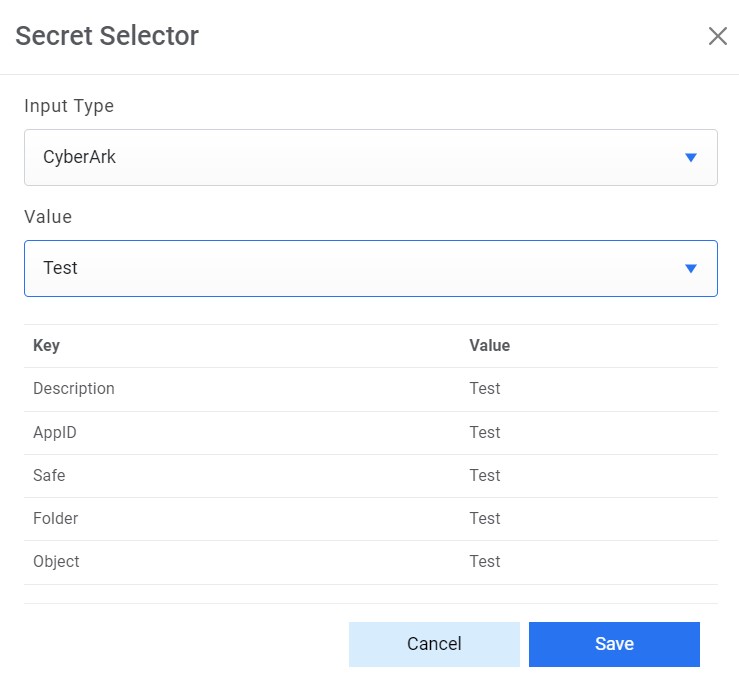Click the Value column header in table

tap(490, 346)
